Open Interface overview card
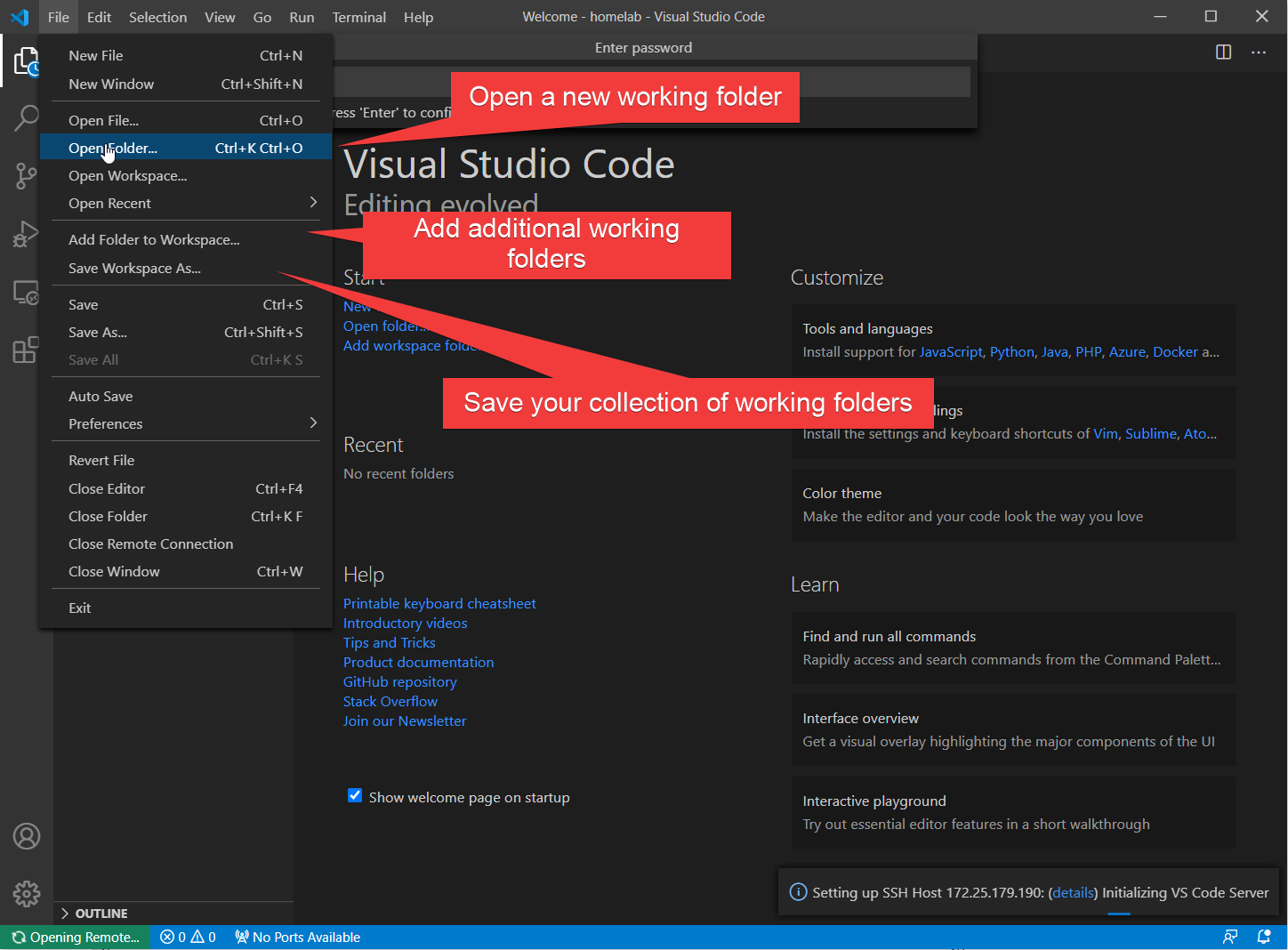Image resolution: width=1288 pixels, height=950 pixels. [1013, 729]
